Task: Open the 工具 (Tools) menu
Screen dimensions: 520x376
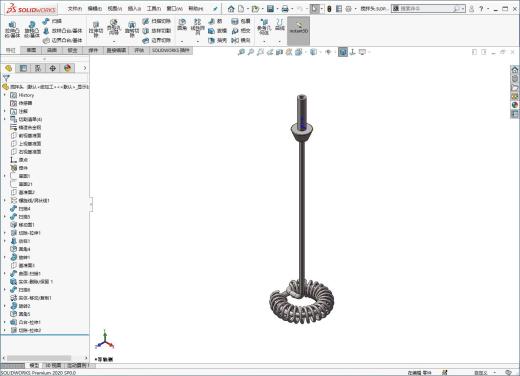Action: 154,9
